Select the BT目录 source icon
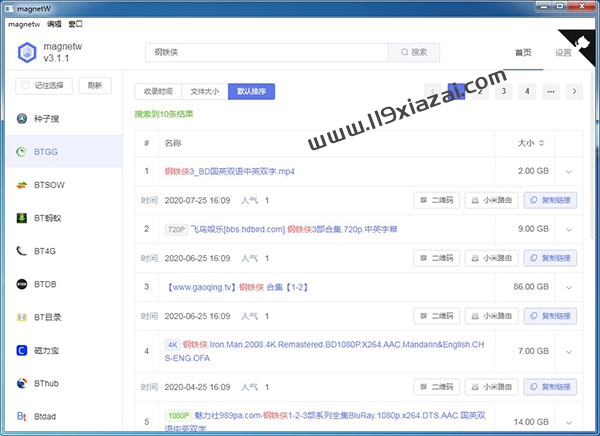The width and height of the screenshot is (600, 436). coord(22,317)
